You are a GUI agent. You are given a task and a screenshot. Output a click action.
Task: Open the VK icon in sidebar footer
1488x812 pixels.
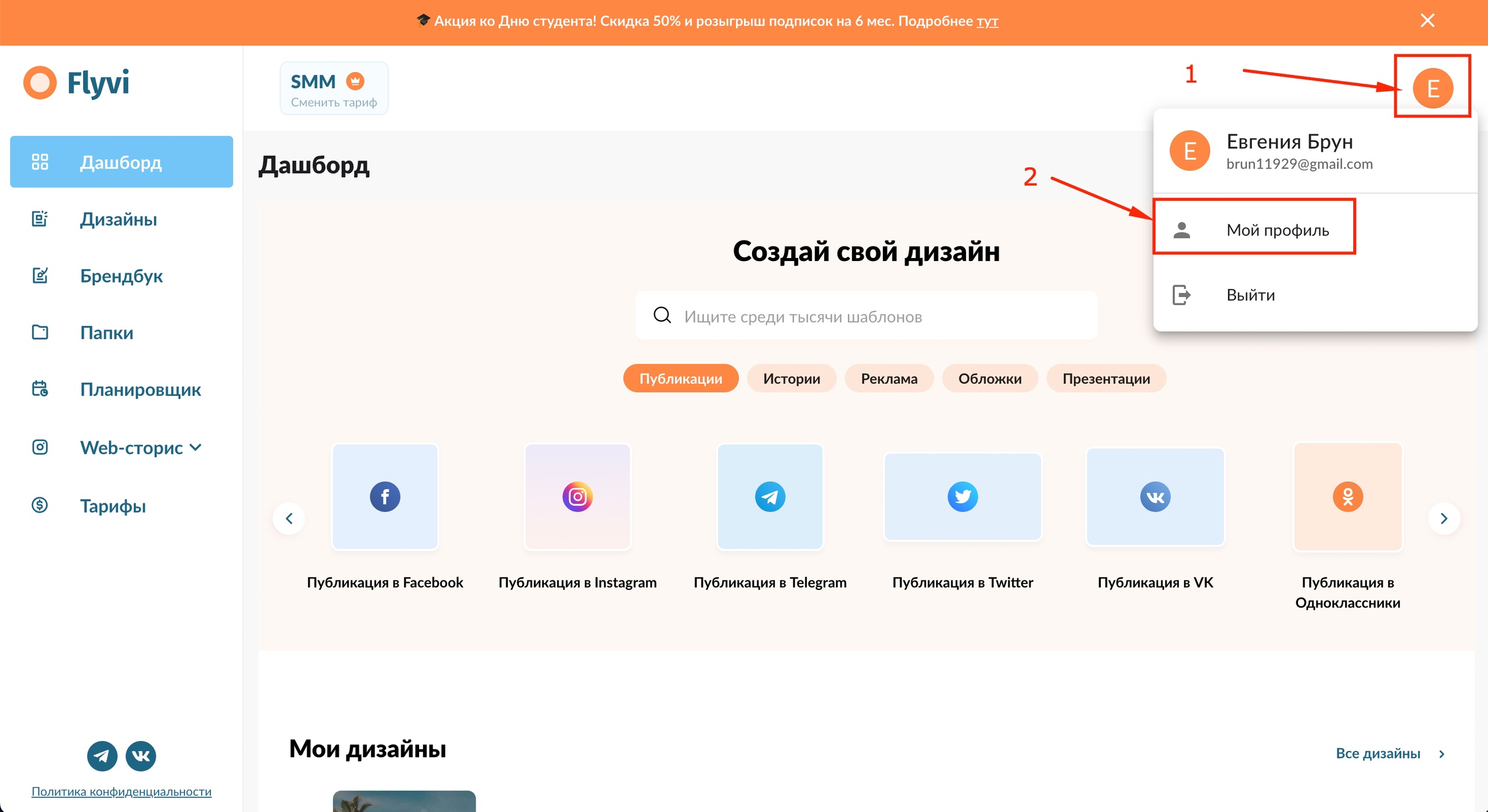click(x=141, y=756)
